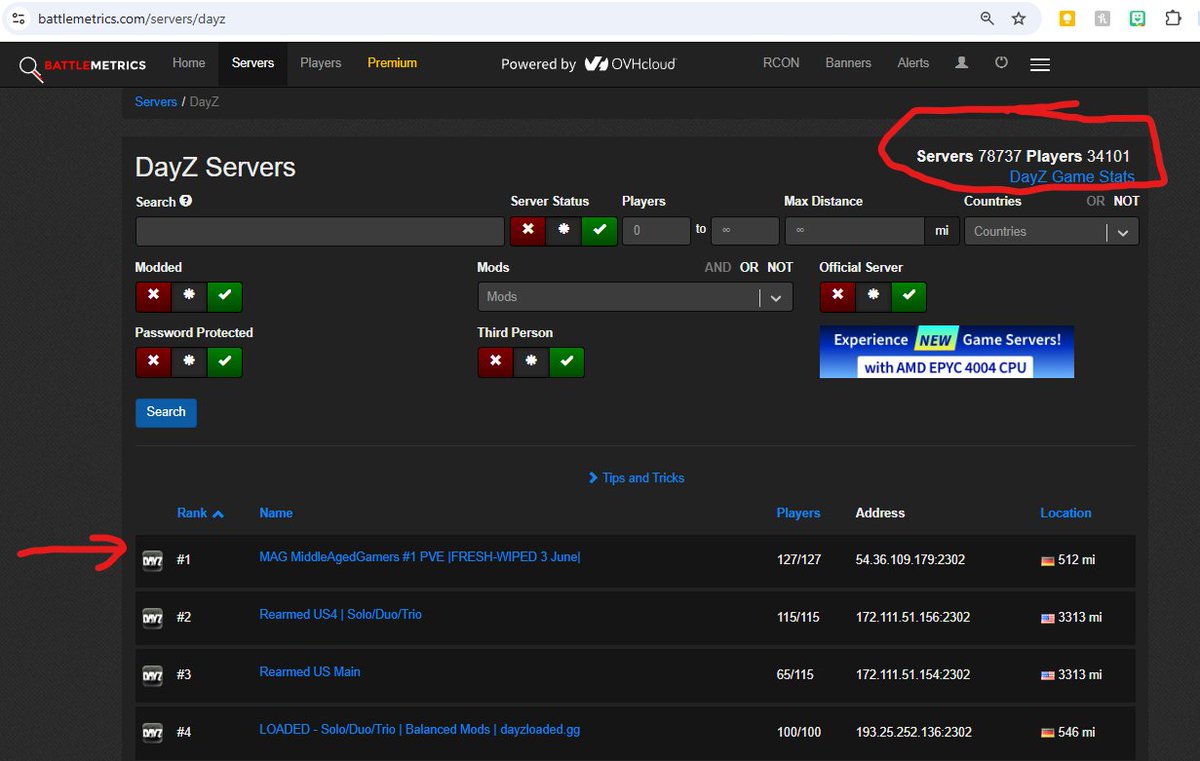This screenshot has width=1200, height=761.
Task: Click the minimum Players input field
Action: click(656, 231)
